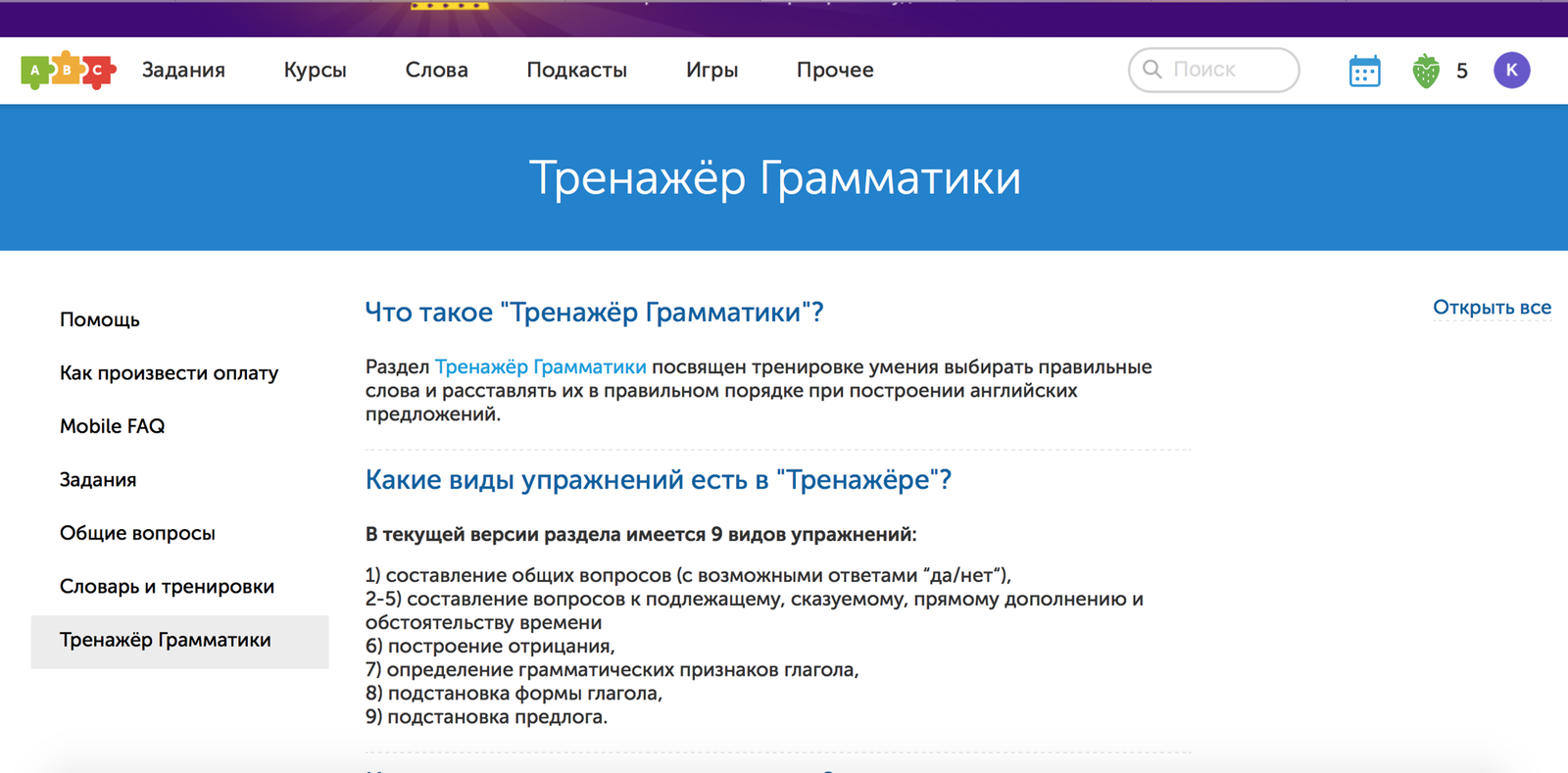1568x773 pixels.
Task: Click the ABC puzzle logo
Action: coord(69,70)
